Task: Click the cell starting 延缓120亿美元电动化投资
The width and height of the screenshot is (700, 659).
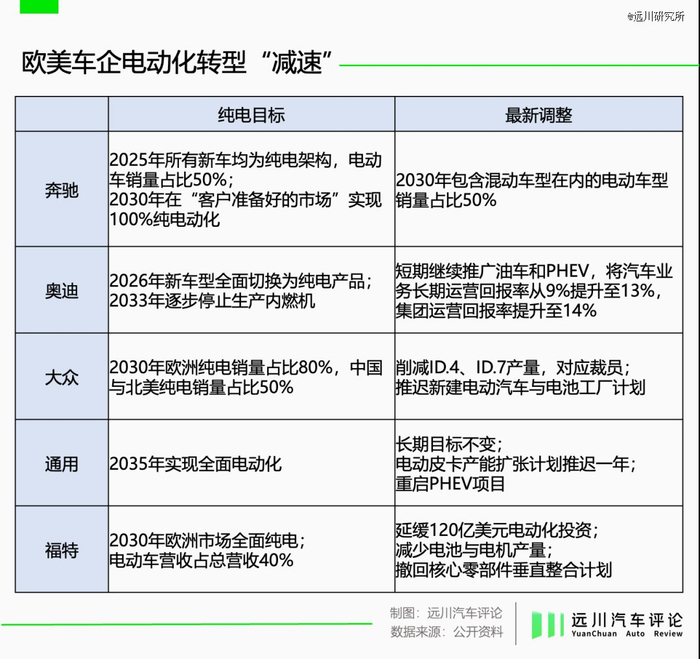Action: point(538,550)
